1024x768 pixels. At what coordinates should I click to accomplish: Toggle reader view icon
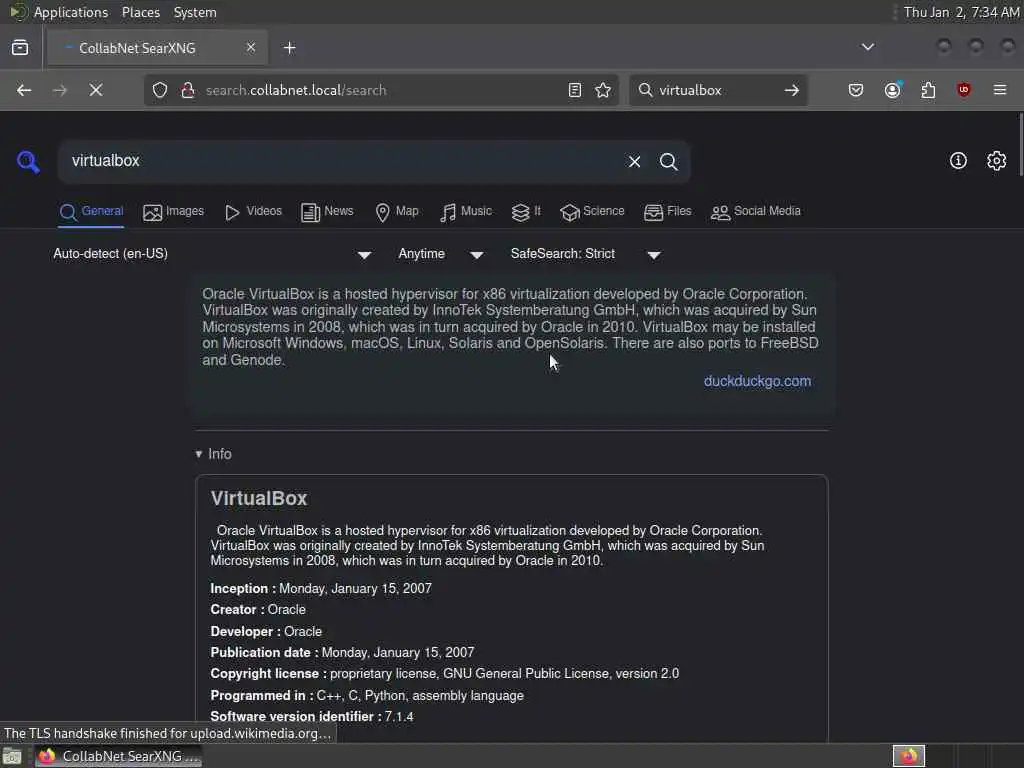pyautogui.click(x=575, y=90)
